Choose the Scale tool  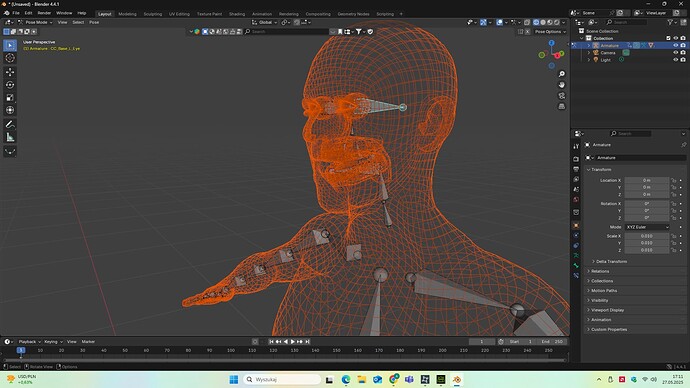coord(10,97)
